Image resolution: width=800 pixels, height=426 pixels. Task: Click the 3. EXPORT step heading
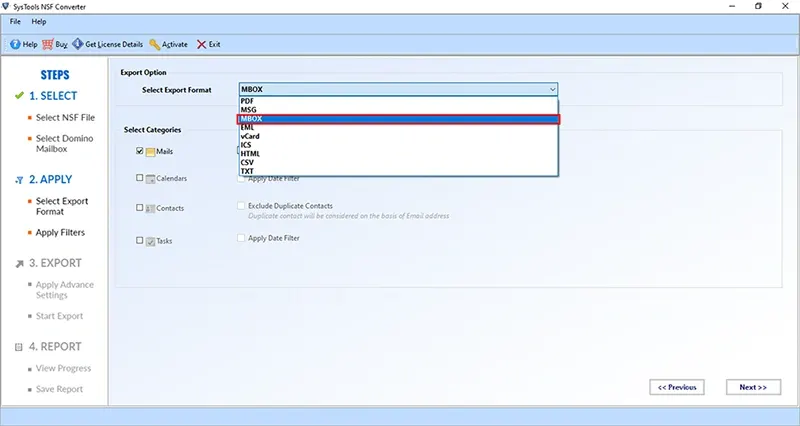(x=55, y=263)
